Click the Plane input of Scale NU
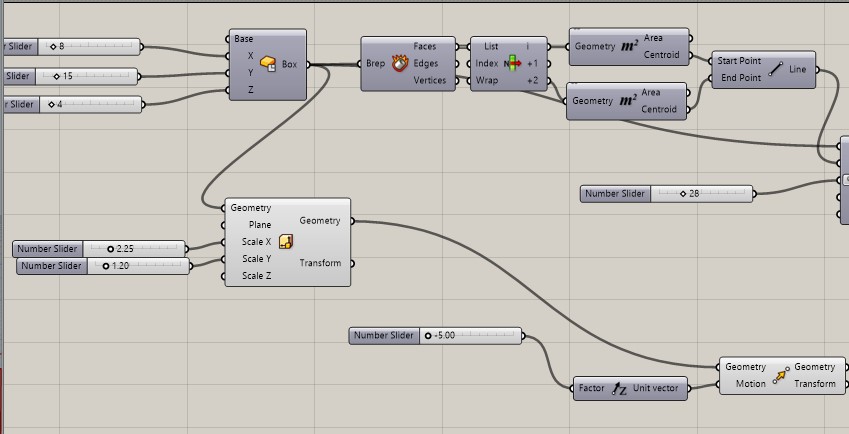The image size is (849, 434). pyautogui.click(x=260, y=225)
